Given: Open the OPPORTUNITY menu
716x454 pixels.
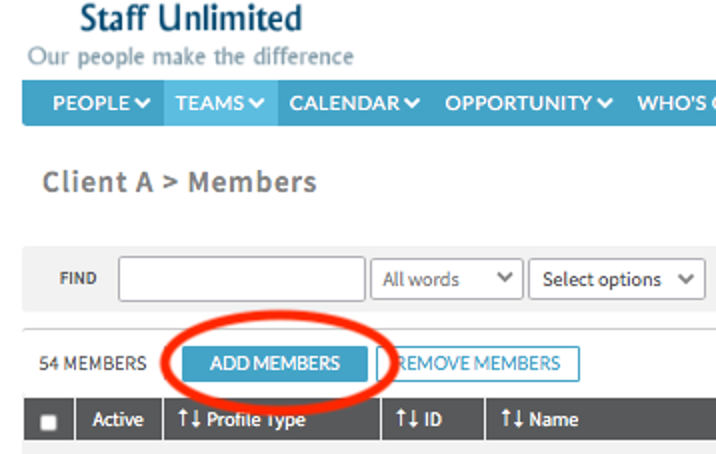Looking at the screenshot, I should (529, 103).
